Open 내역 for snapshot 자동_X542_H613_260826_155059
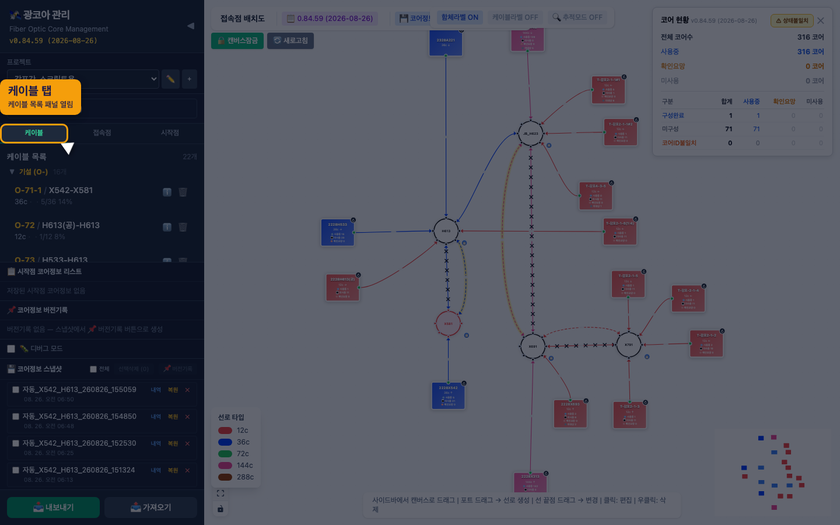Viewport: 840px width, 525px height. (156, 390)
